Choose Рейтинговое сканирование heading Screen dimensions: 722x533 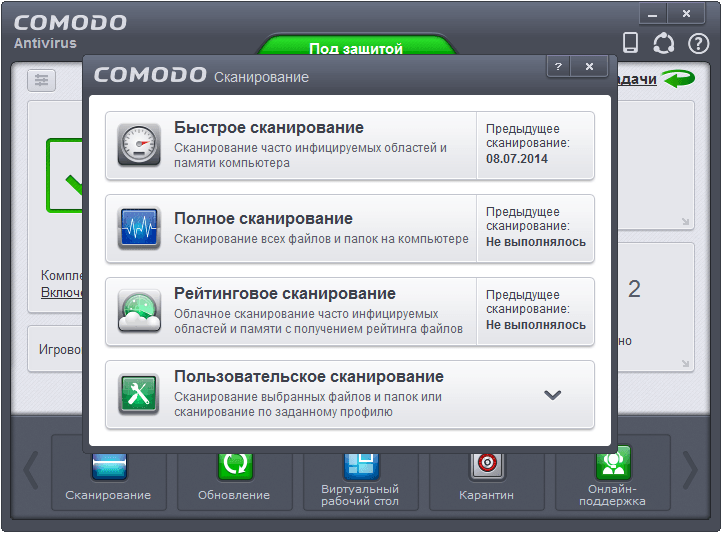285,293
